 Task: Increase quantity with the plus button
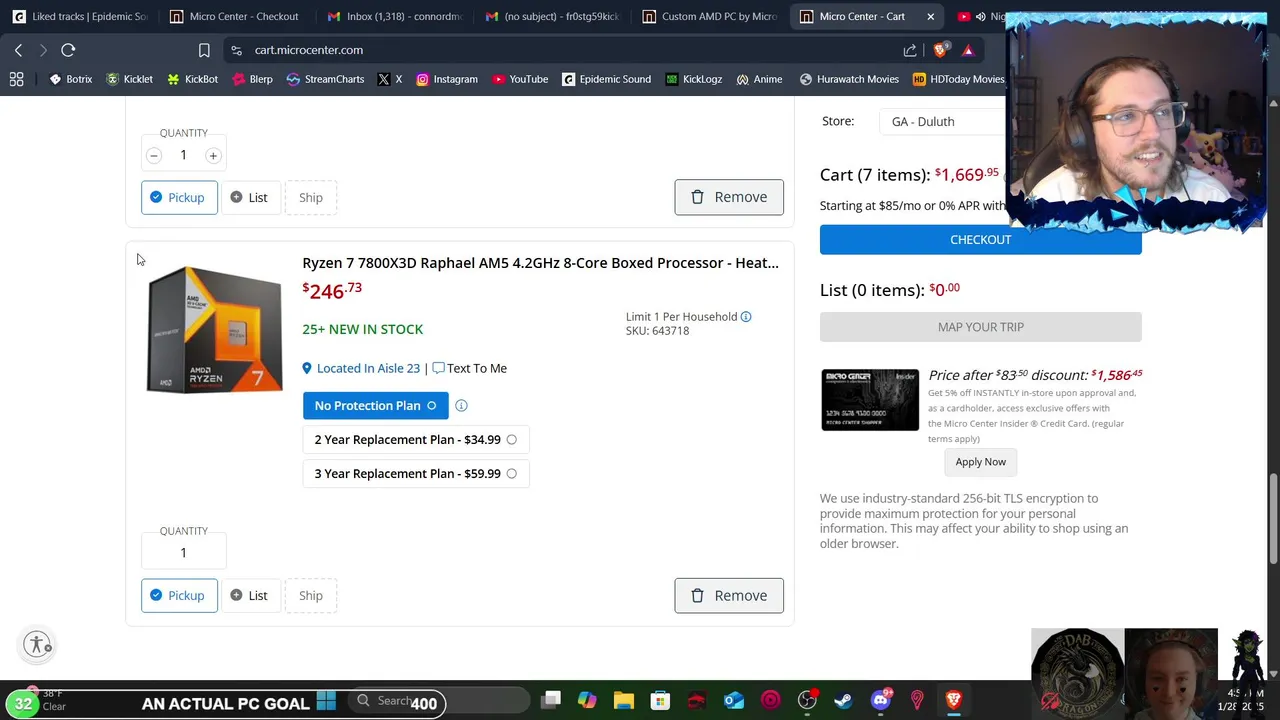pos(213,155)
